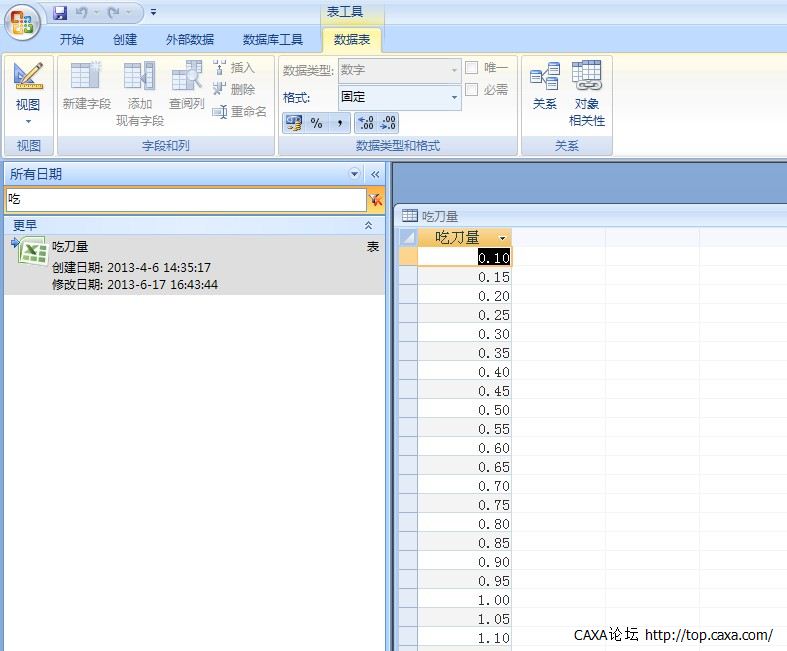Select the 吃刀量 table in navigation pane
Screen dimensions: 787x651
[x=195, y=265]
